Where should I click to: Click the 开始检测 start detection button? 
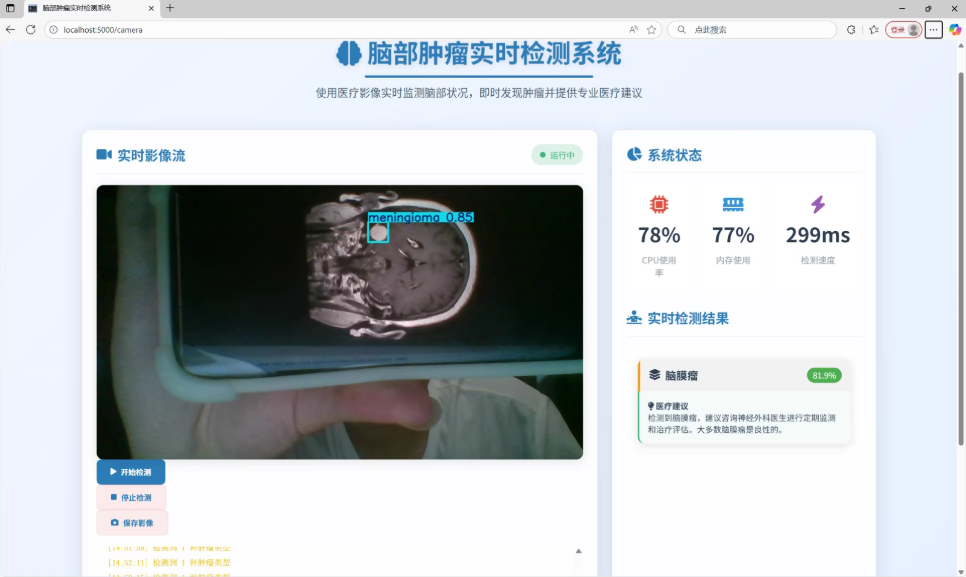click(x=131, y=472)
